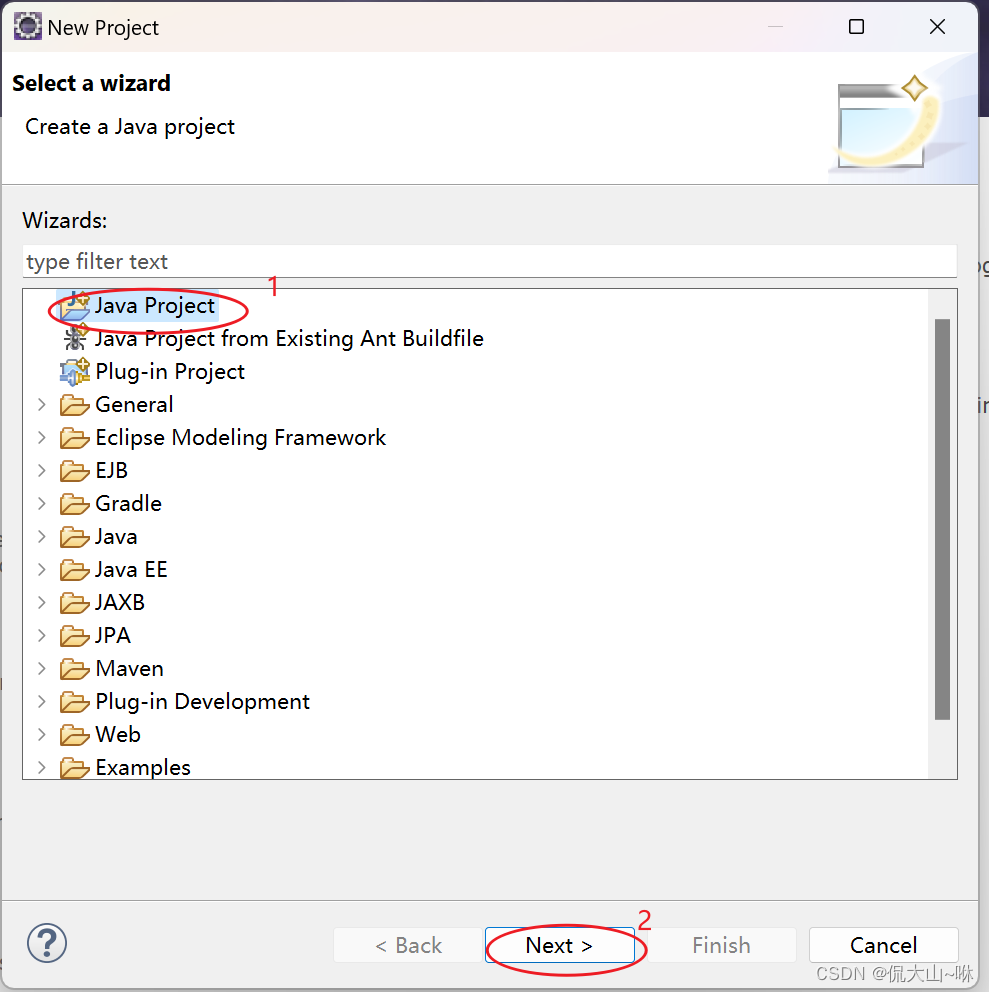Click the Ant buildfile project icon
This screenshot has height=992, width=989.
[75, 338]
